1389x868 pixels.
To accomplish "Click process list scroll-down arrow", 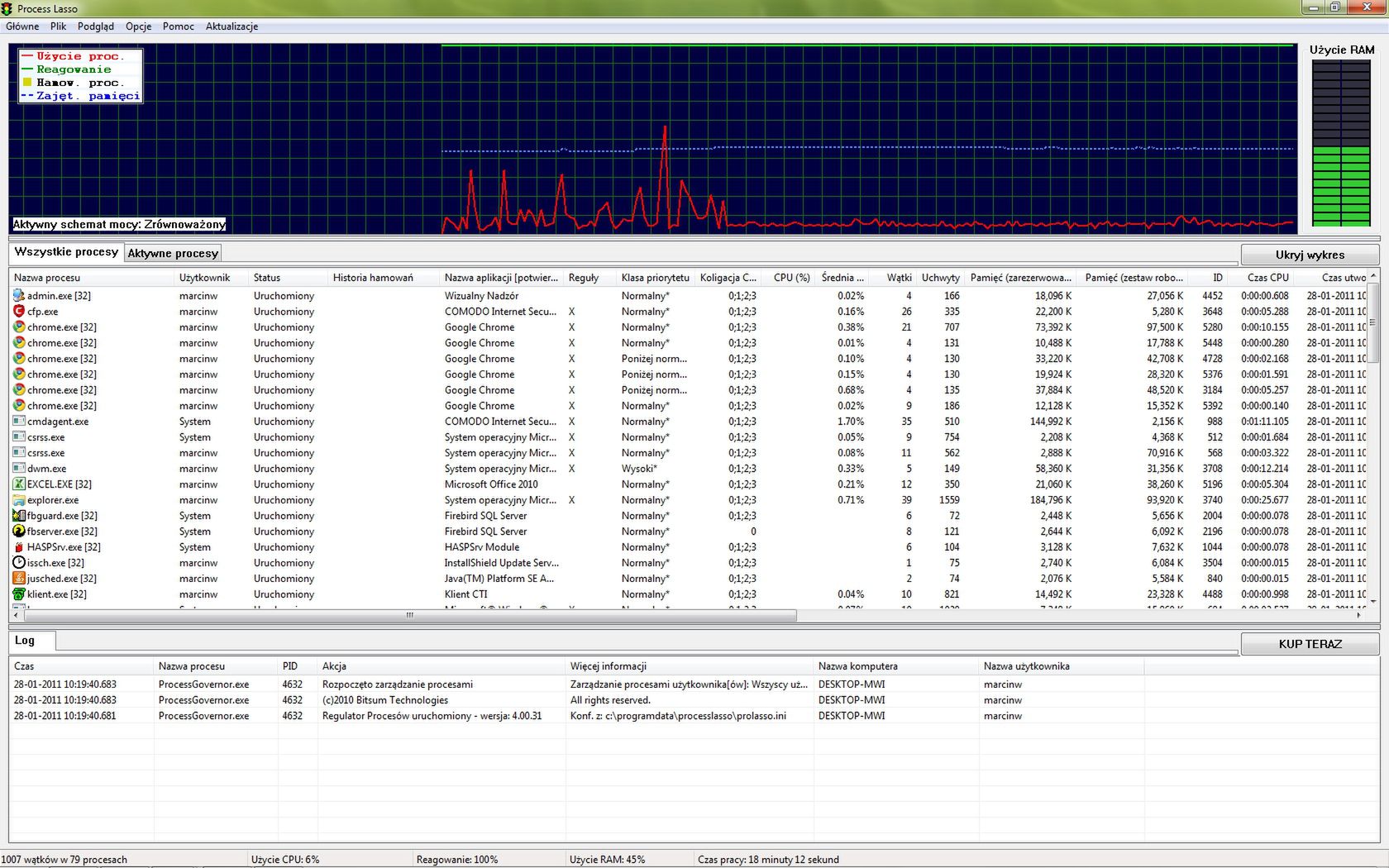I will 1373,602.
